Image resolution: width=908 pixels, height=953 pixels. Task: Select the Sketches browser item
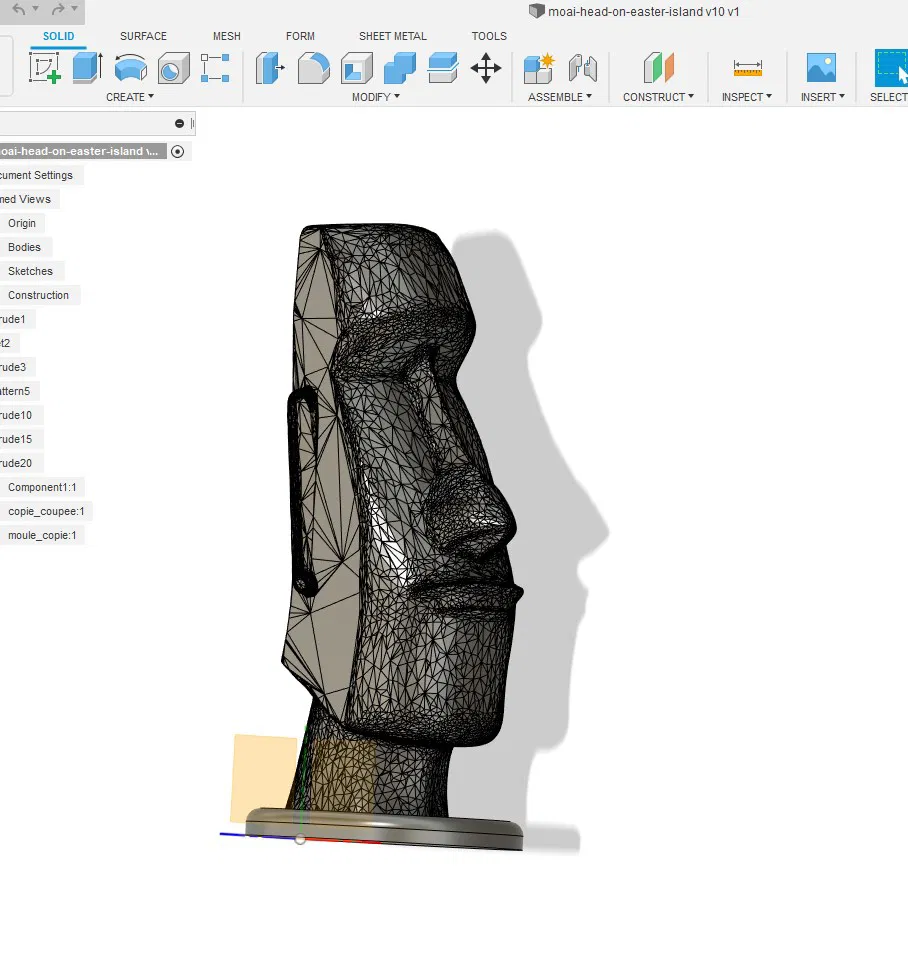(x=30, y=271)
